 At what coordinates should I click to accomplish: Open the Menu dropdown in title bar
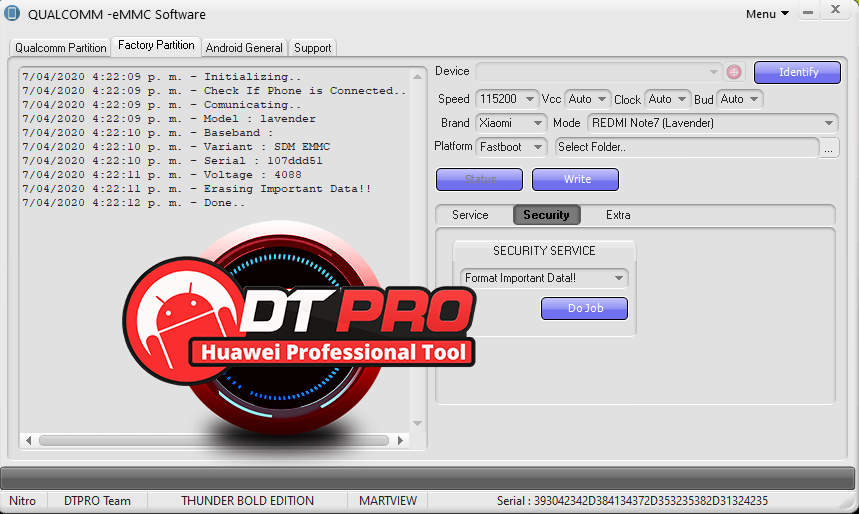(767, 14)
